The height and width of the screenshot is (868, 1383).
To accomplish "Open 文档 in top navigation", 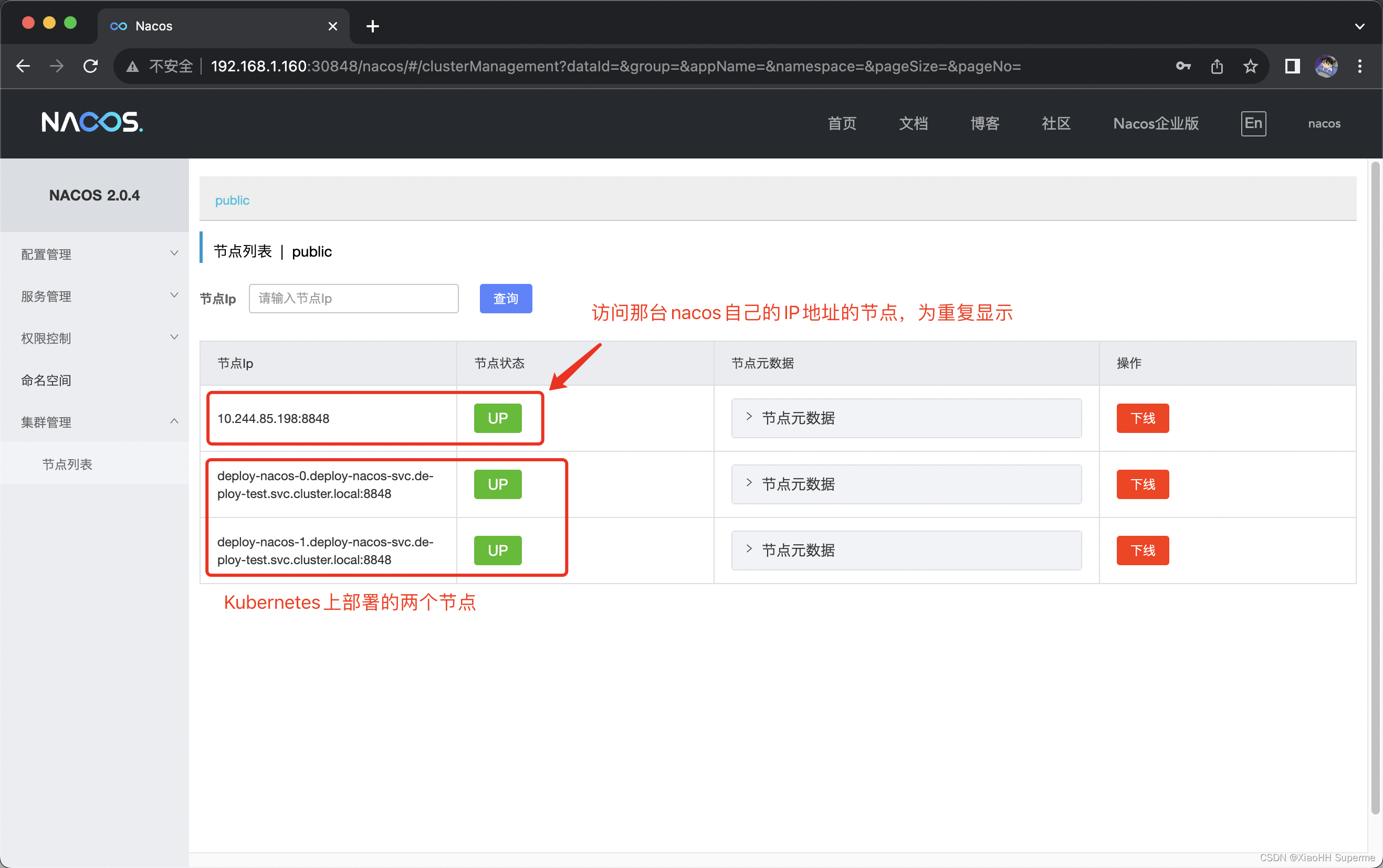I will pyautogui.click(x=913, y=123).
